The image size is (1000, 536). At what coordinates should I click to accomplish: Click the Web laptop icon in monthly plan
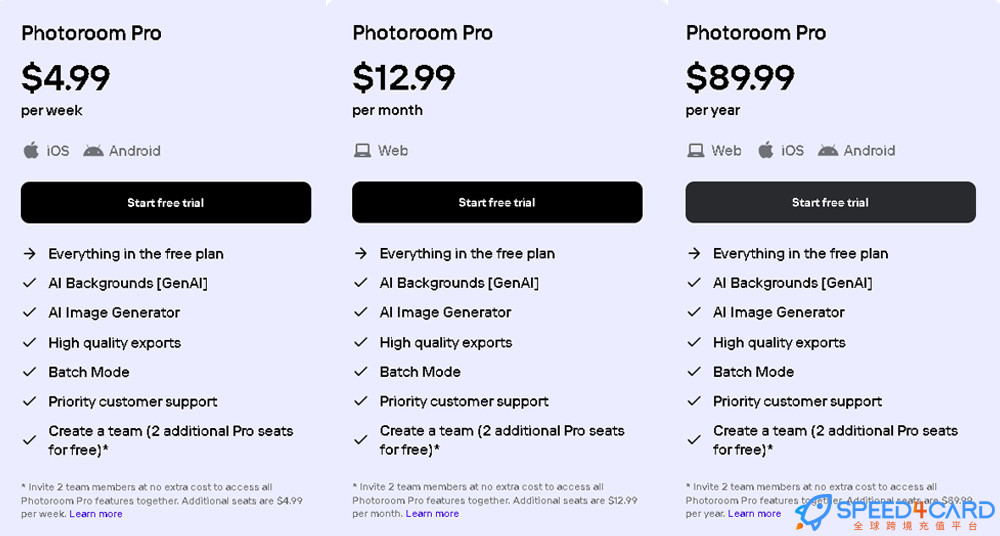pyautogui.click(x=362, y=151)
